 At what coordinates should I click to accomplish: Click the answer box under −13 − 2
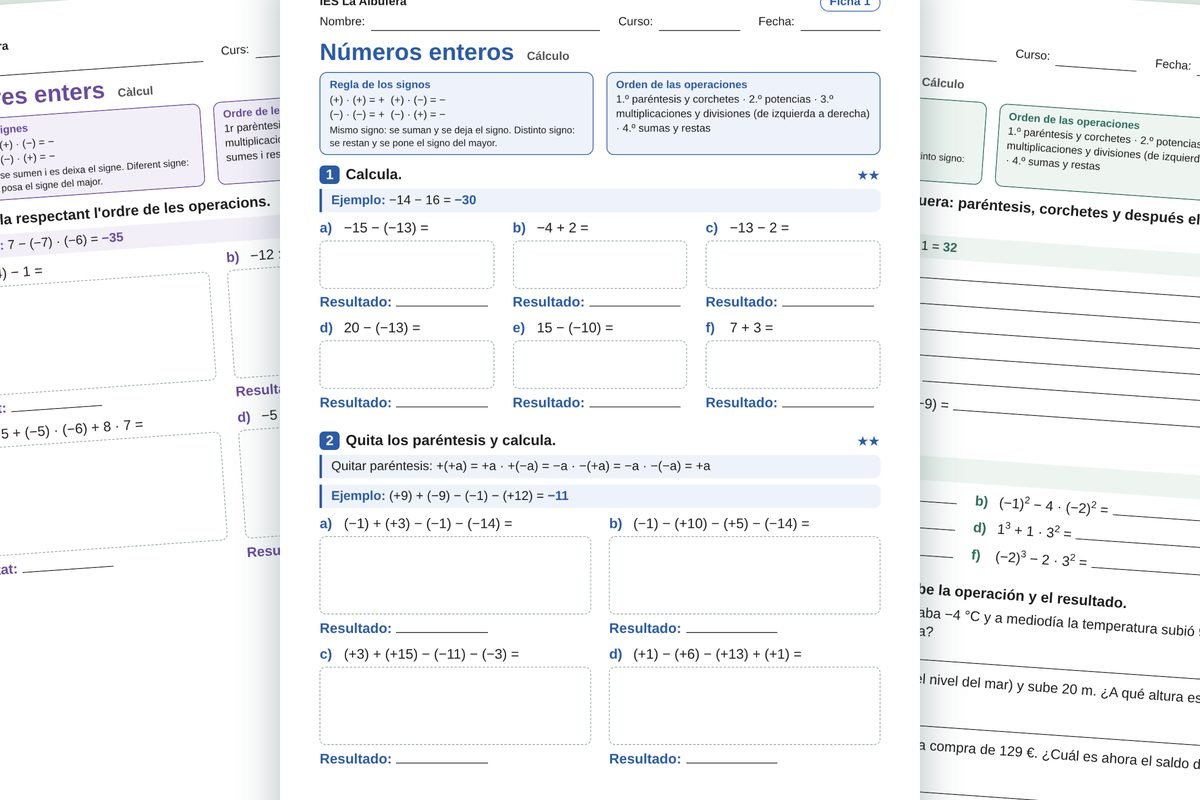793,265
